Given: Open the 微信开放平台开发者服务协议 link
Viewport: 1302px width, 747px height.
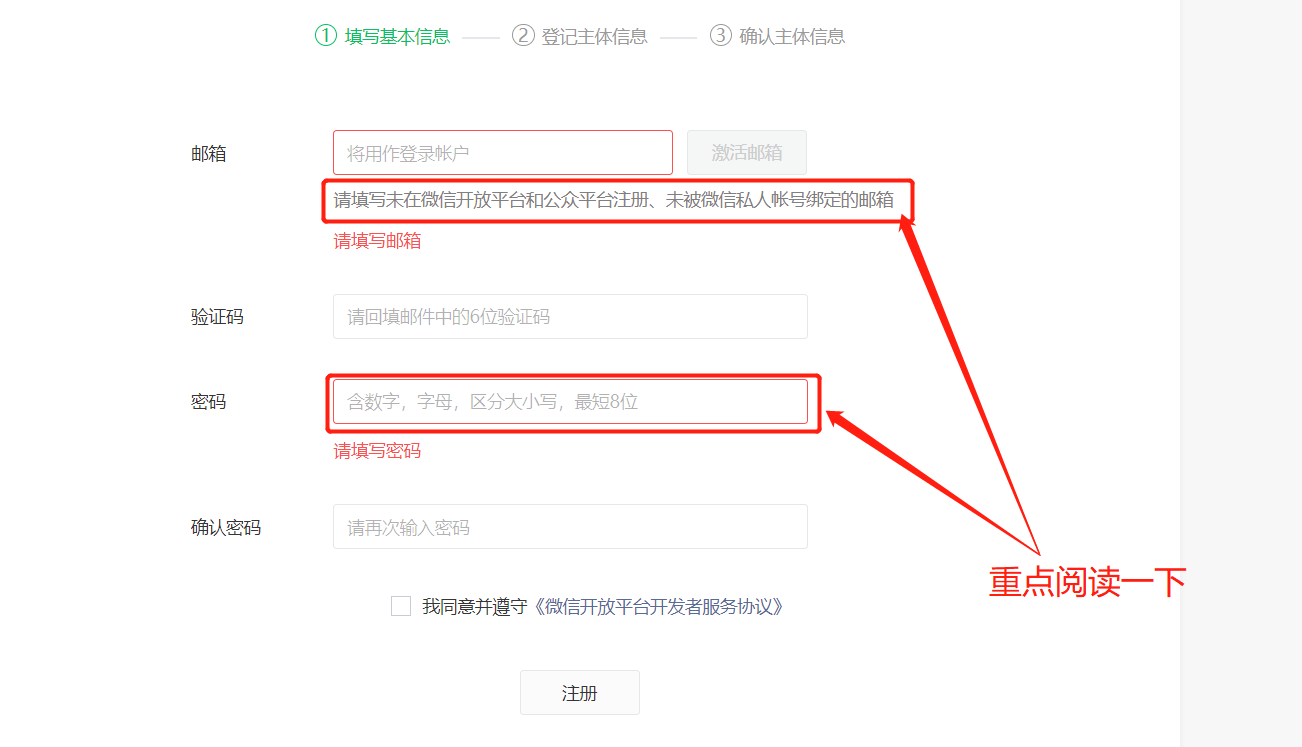Looking at the screenshot, I should point(657,607).
